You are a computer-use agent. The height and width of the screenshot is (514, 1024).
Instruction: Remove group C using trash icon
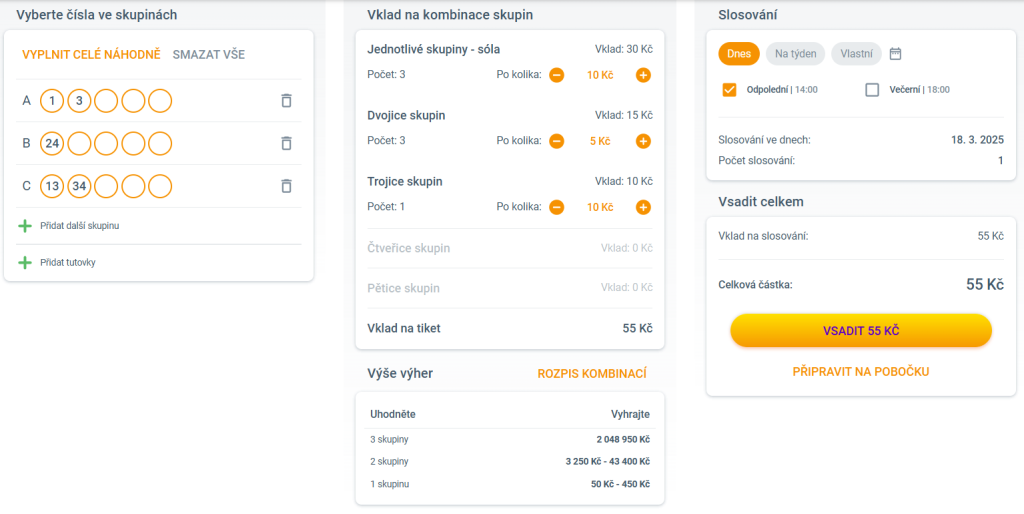pyautogui.click(x=286, y=186)
